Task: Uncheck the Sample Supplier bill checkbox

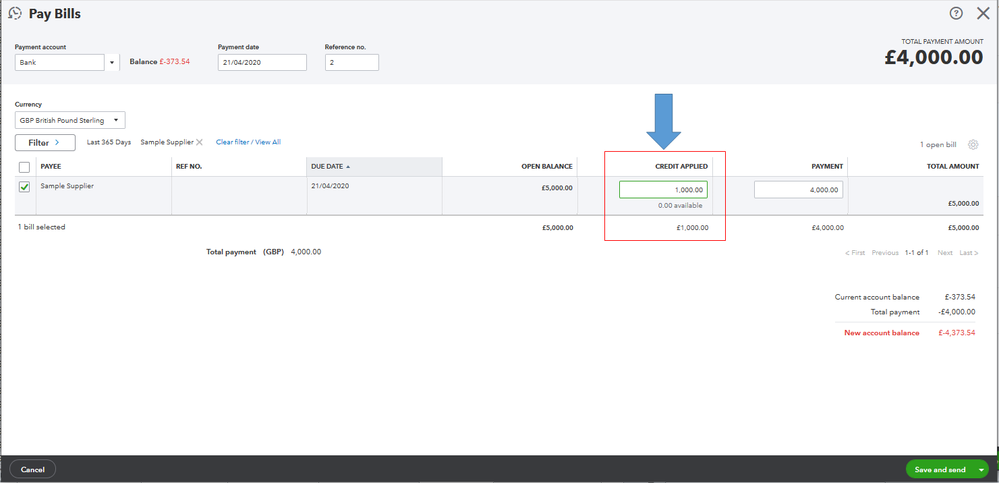Action: point(24,187)
